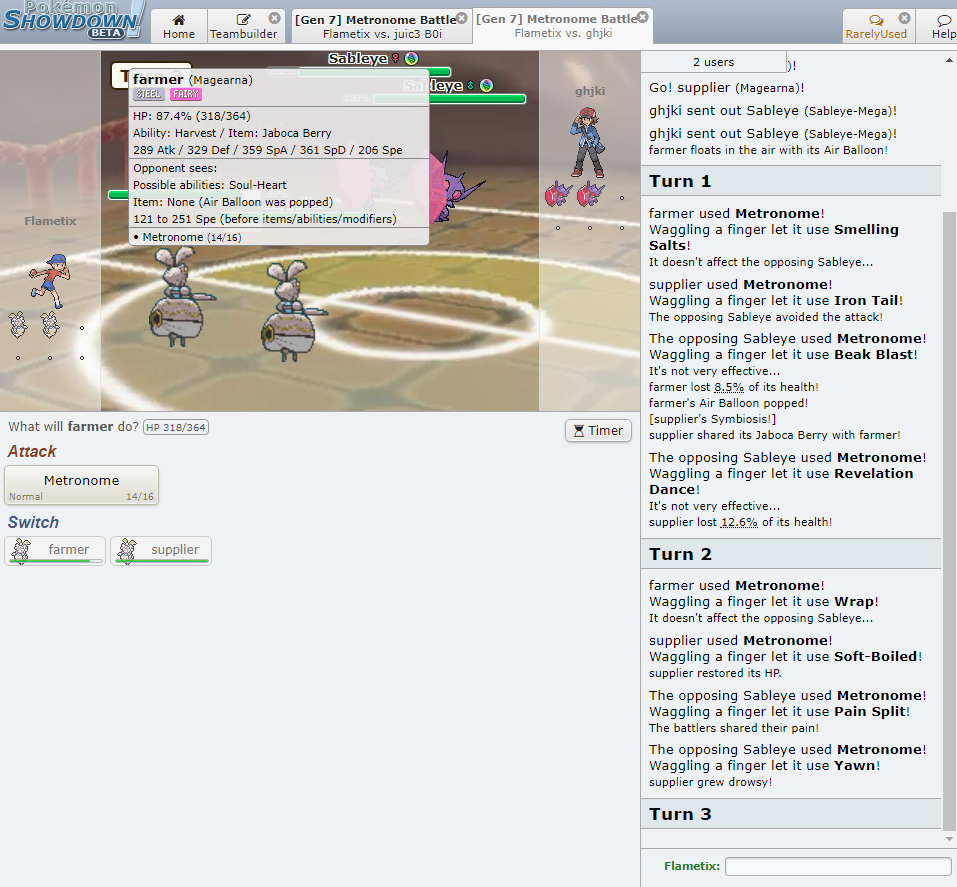Open the 2 users list

click(713, 62)
